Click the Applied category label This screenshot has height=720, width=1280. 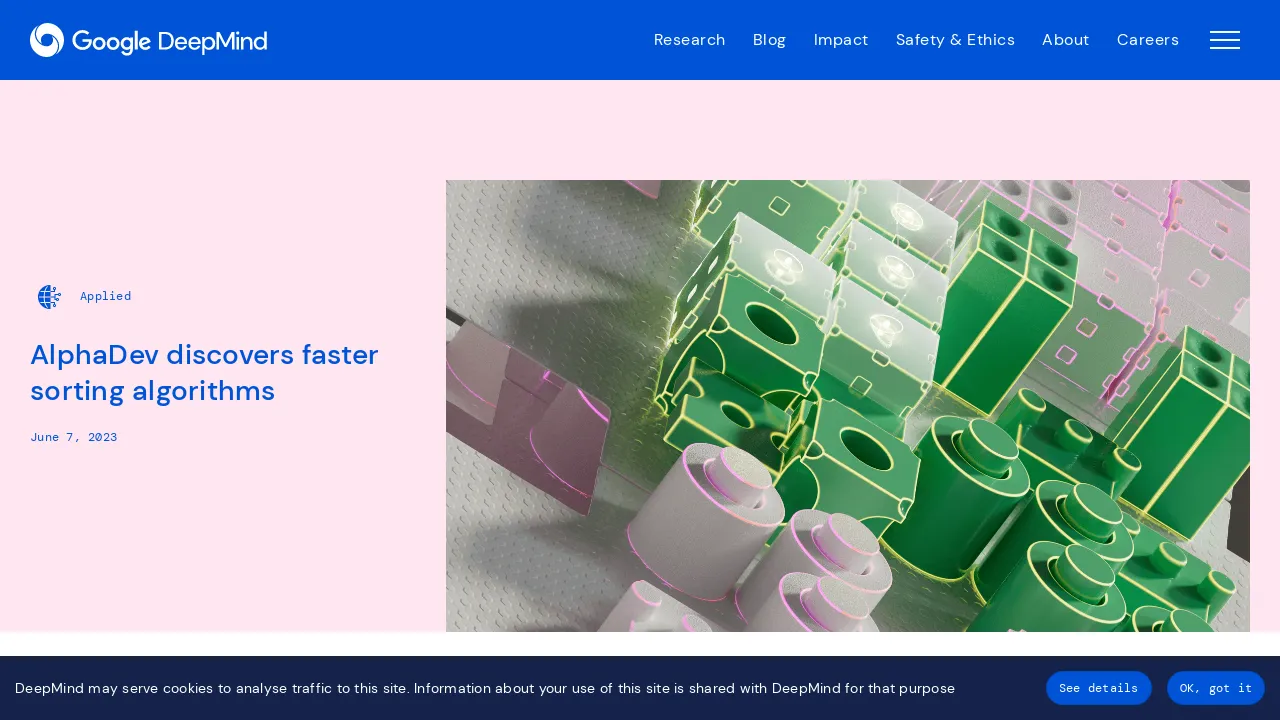[x=105, y=296]
